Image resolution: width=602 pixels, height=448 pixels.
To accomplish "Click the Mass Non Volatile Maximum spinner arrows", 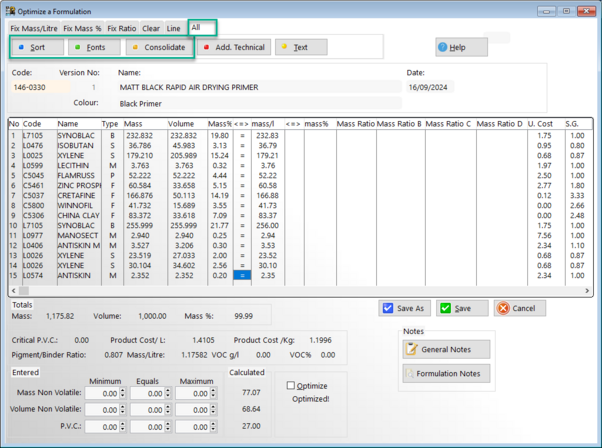I will [213, 393].
